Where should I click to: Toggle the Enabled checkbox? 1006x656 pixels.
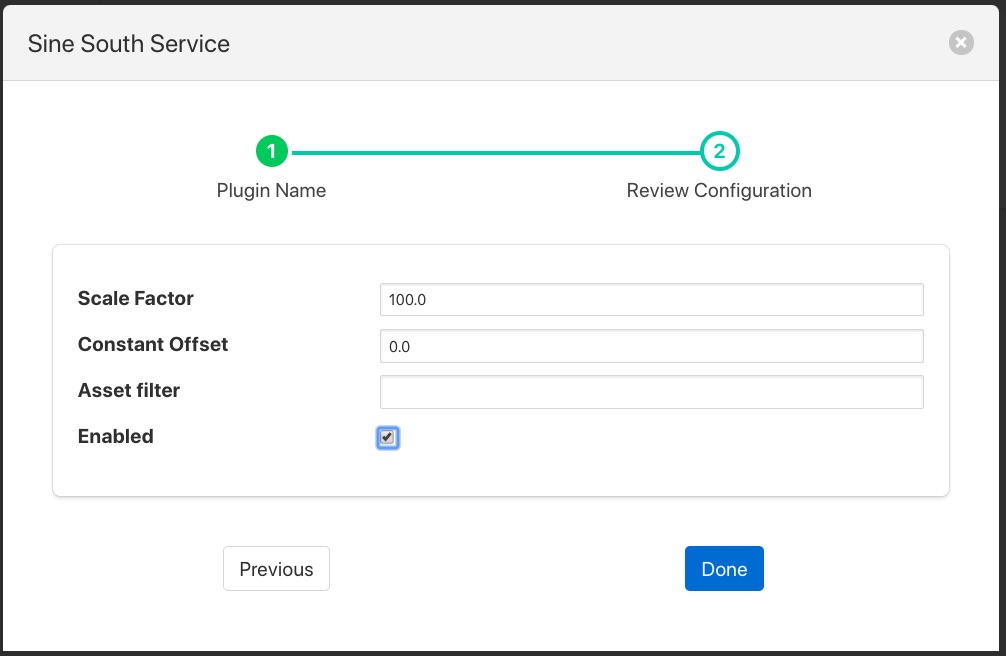pyautogui.click(x=388, y=437)
